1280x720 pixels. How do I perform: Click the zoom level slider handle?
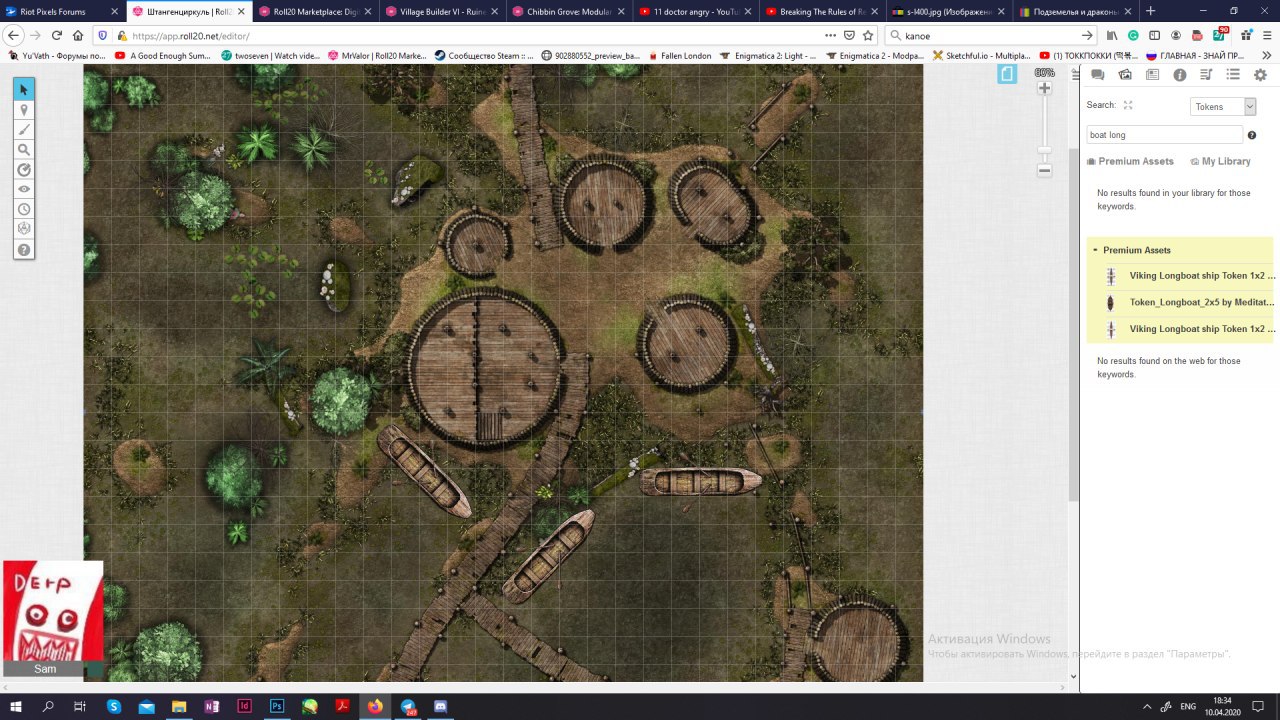coord(1044,151)
